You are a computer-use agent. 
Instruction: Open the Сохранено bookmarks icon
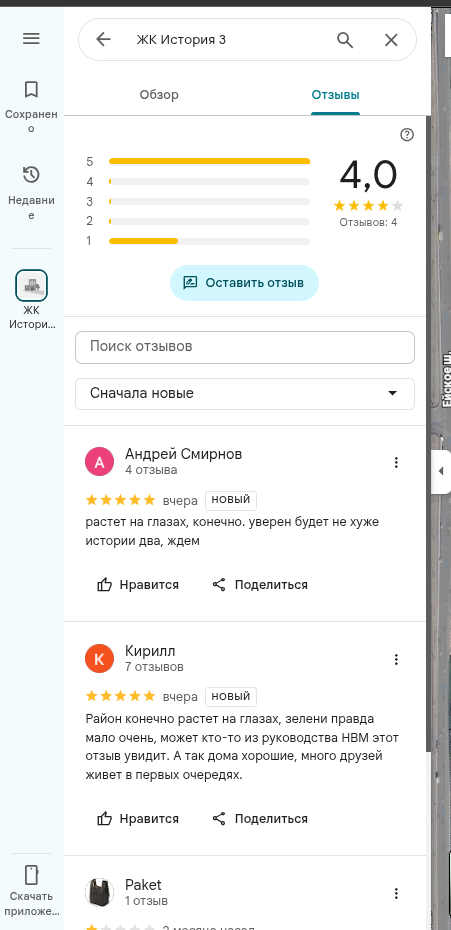(x=31, y=90)
